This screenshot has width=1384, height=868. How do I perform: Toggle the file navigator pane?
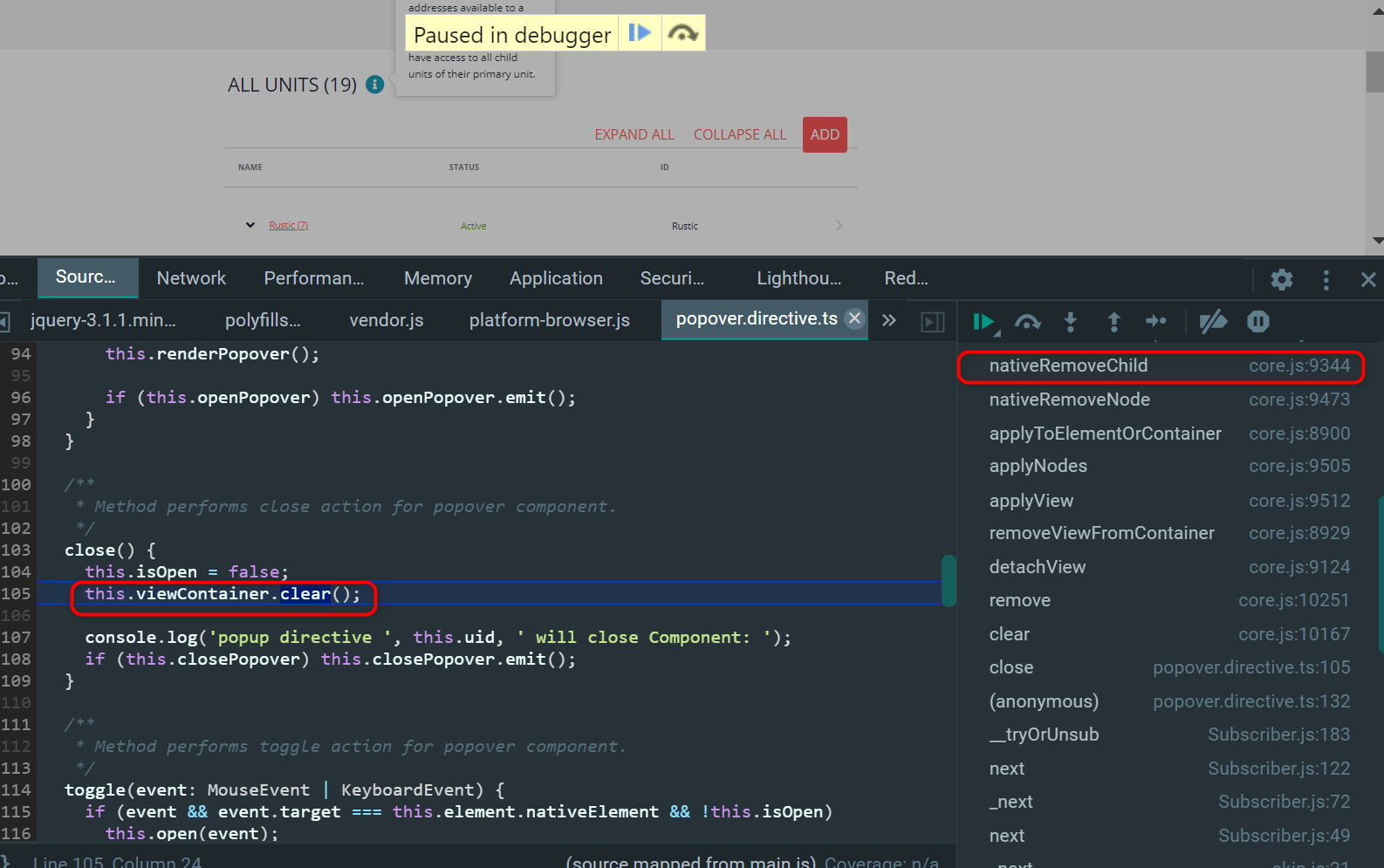click(4, 322)
